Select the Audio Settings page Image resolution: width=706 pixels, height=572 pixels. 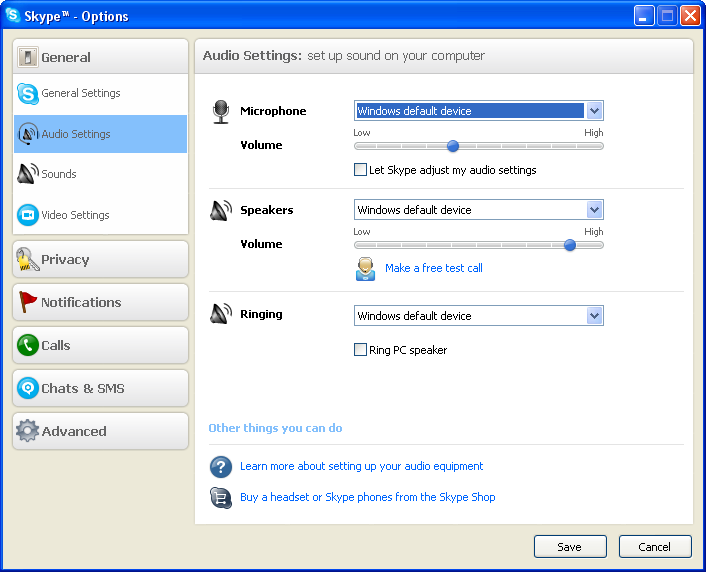point(100,134)
